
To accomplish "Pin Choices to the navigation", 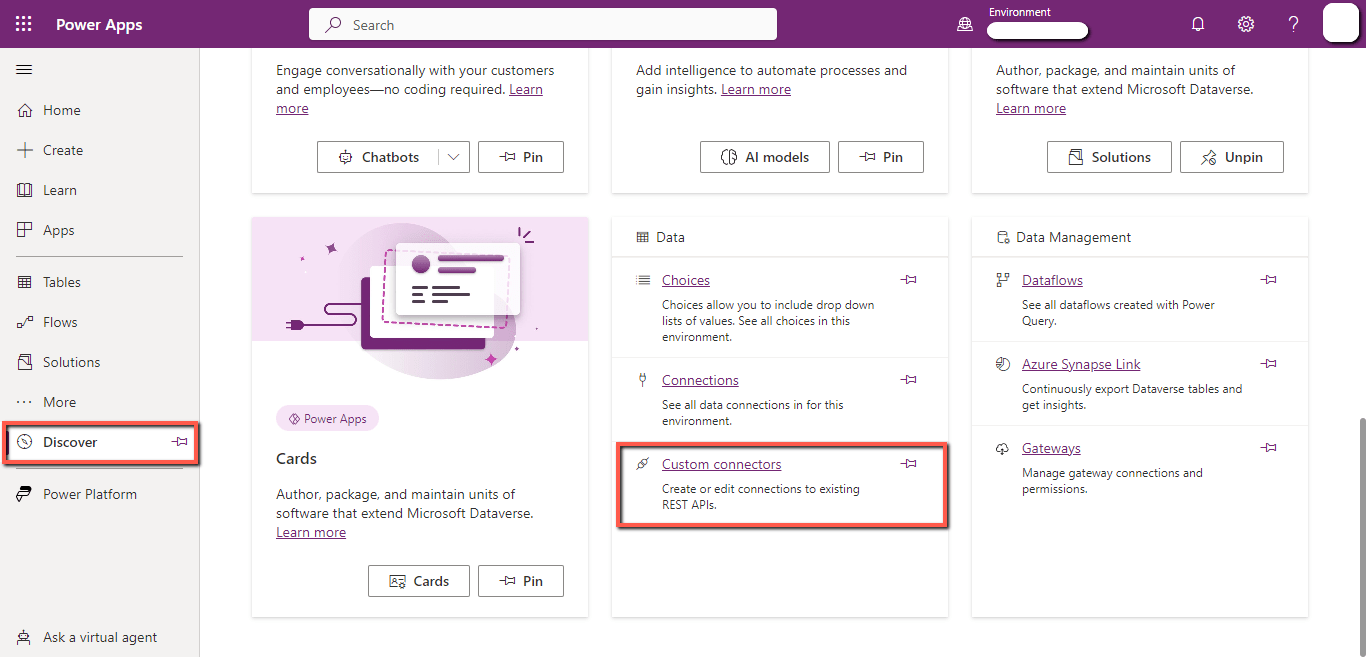I will (x=909, y=280).
